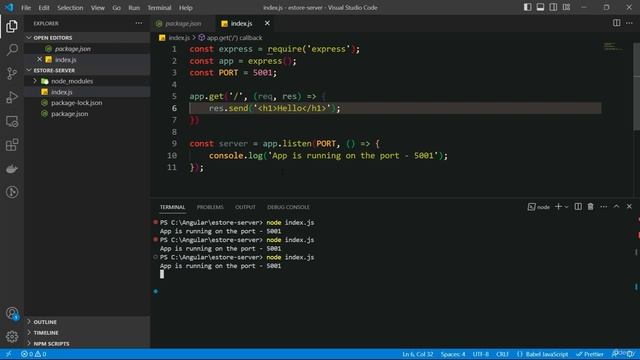This screenshot has width=640, height=360.
Task: Switch to the Debug Console tab
Action: [288, 207]
